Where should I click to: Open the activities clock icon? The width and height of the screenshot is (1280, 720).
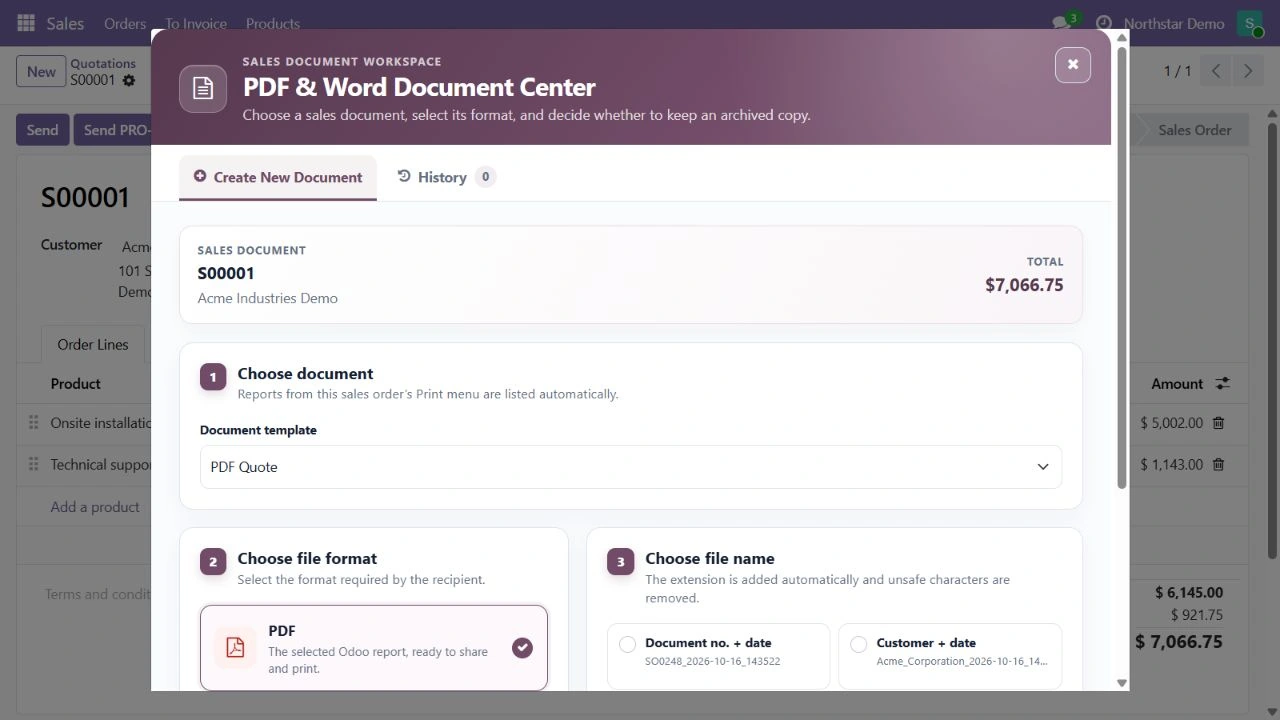(x=1103, y=23)
